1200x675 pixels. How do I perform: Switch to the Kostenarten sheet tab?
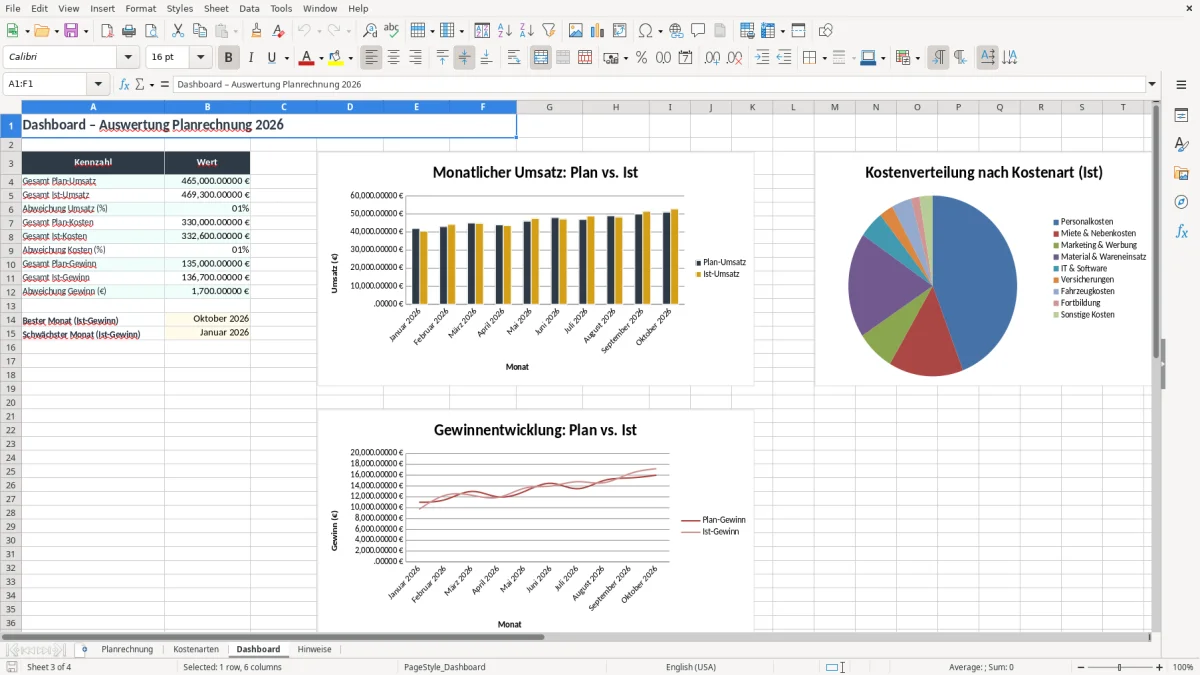(x=196, y=650)
